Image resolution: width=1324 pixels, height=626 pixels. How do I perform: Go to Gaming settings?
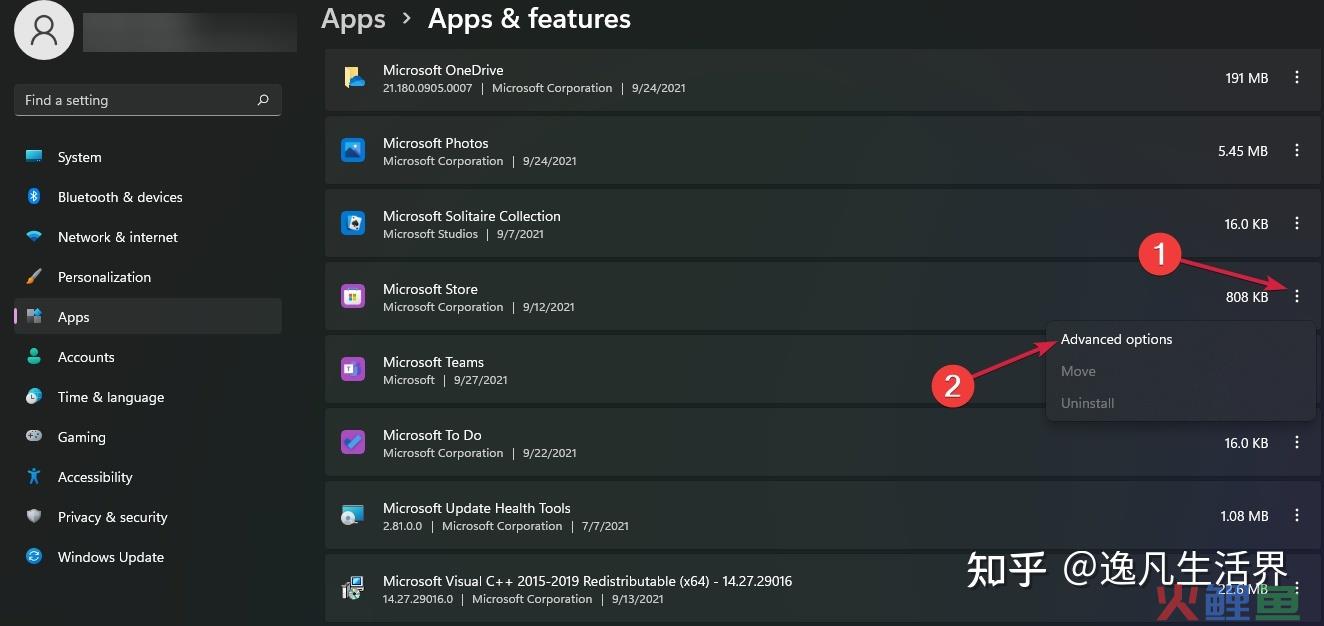pos(148,437)
